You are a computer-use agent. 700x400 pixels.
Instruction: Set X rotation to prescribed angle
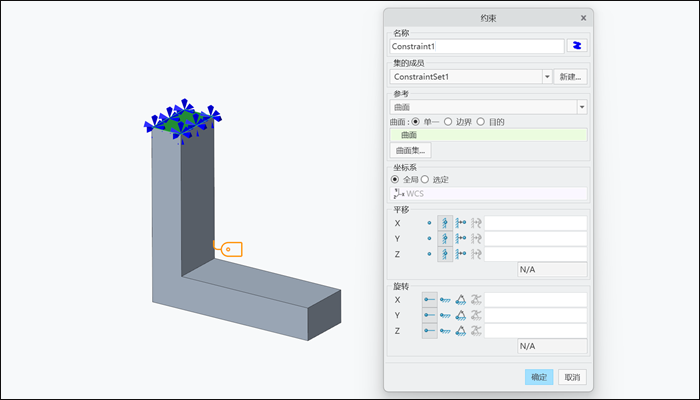click(x=460, y=300)
